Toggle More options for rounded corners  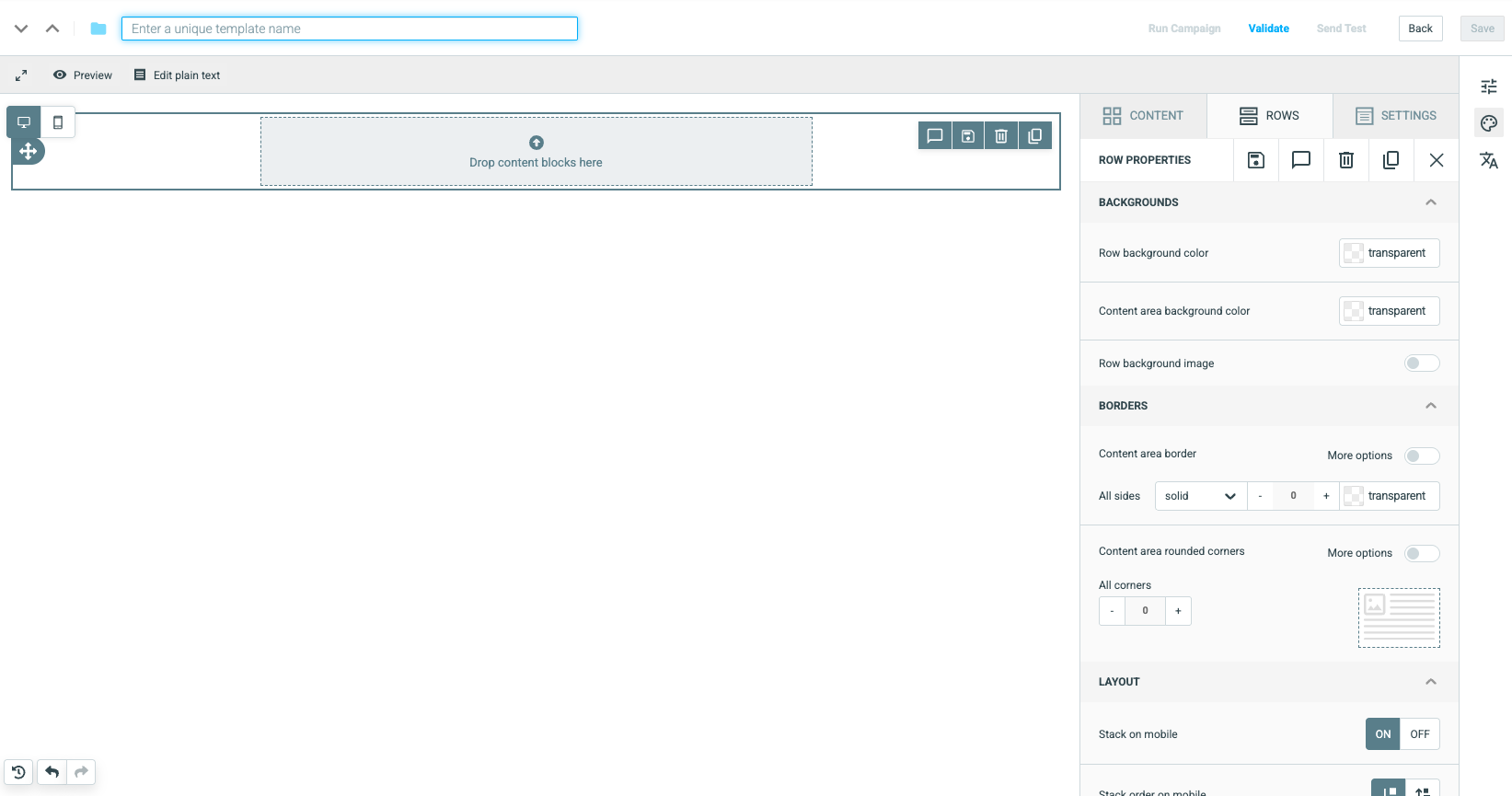pyautogui.click(x=1422, y=553)
